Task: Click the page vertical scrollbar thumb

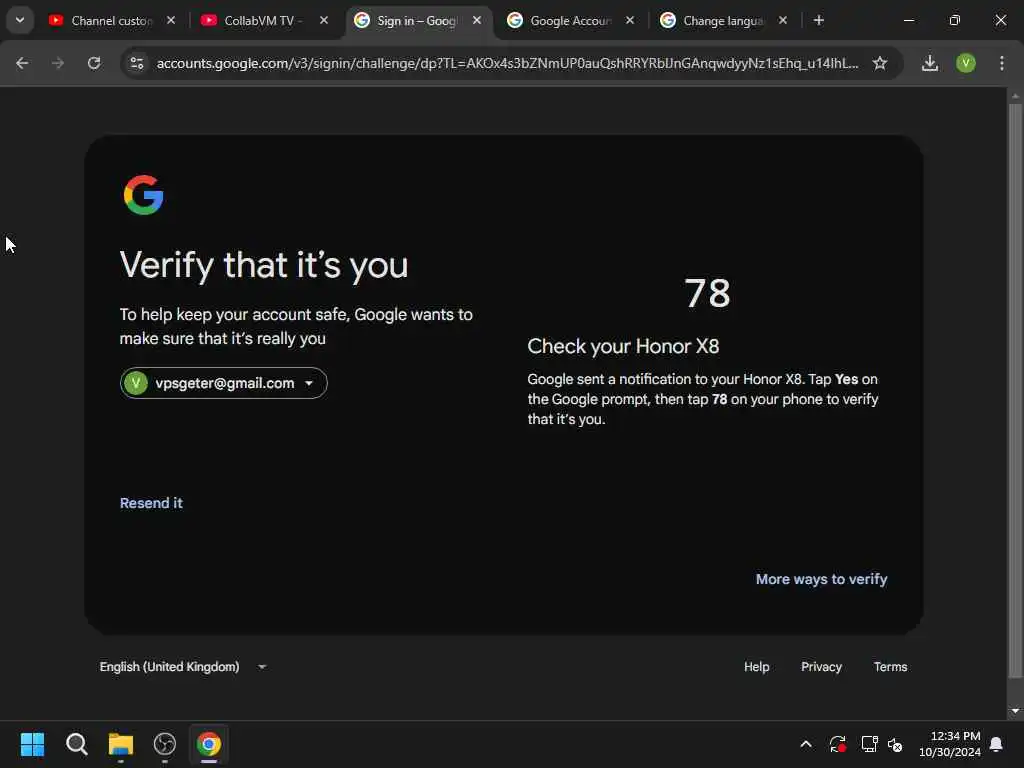Action: pos(1014,390)
